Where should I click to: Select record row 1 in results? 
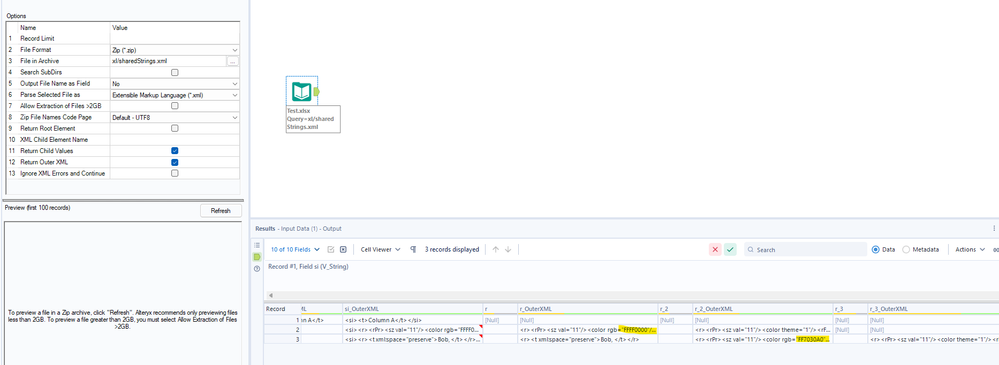[x=282, y=320]
